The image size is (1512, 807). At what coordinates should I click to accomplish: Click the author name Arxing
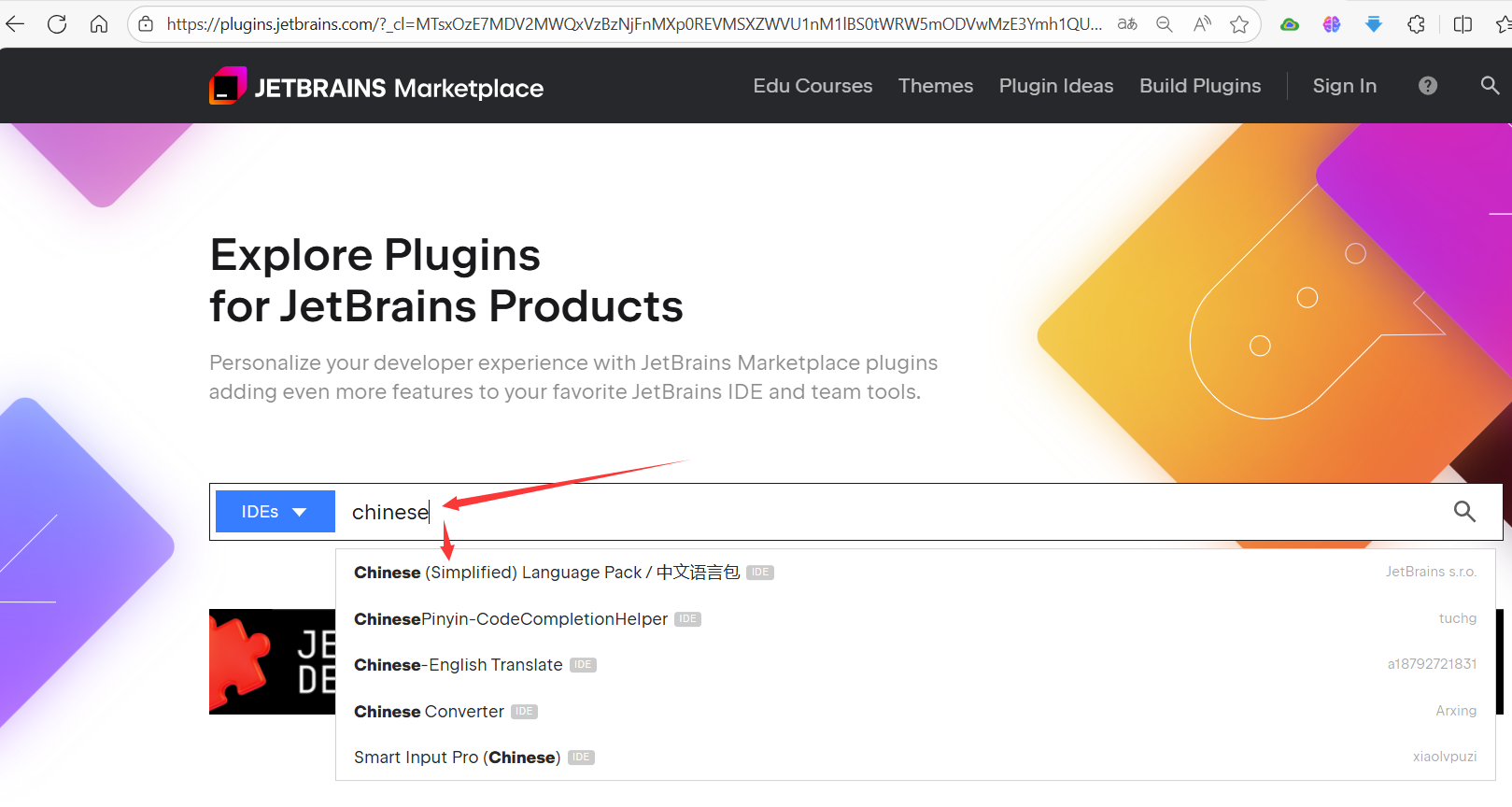click(1456, 711)
